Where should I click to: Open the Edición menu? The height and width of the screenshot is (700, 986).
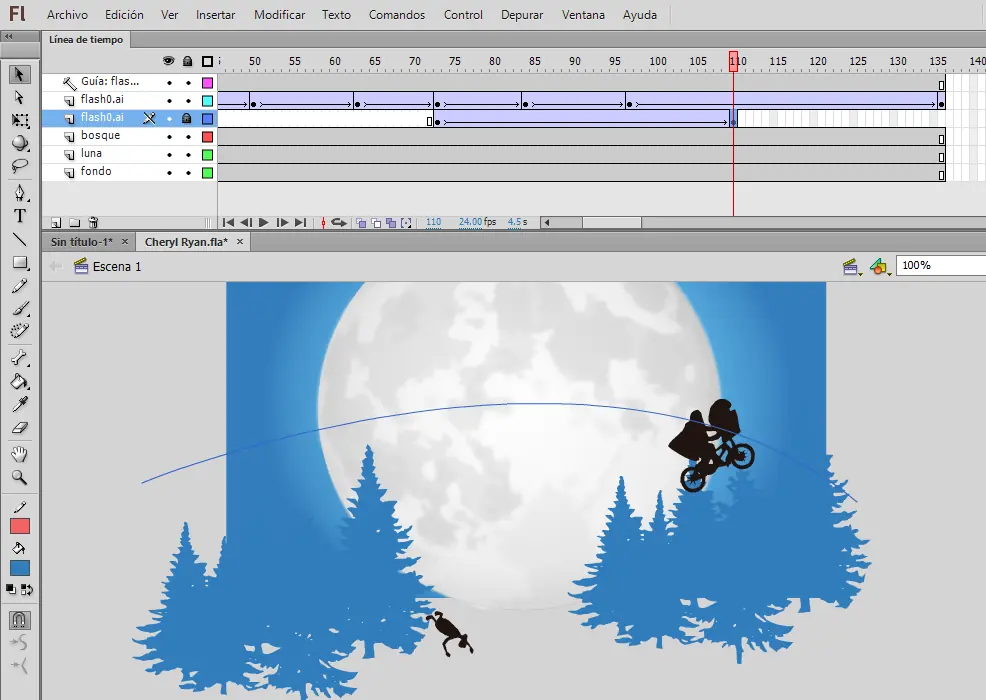124,14
